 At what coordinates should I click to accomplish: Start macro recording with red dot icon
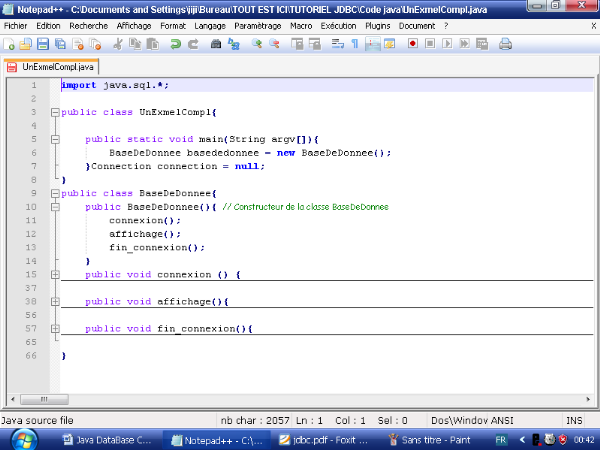coord(413,44)
